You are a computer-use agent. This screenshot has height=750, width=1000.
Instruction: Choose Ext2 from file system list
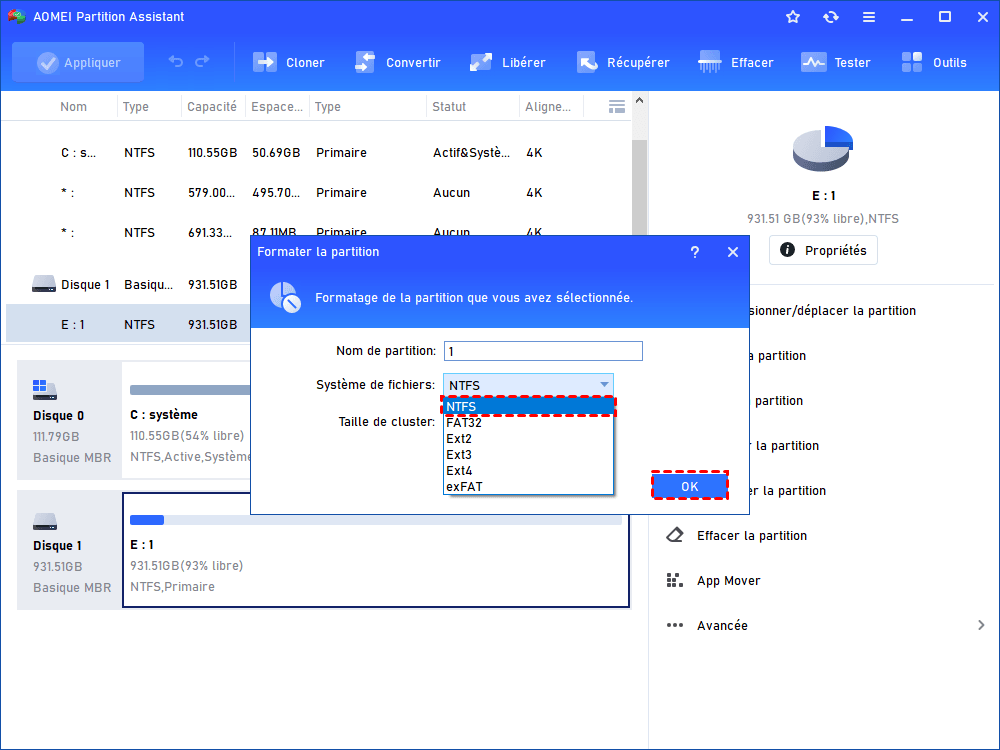click(529, 439)
